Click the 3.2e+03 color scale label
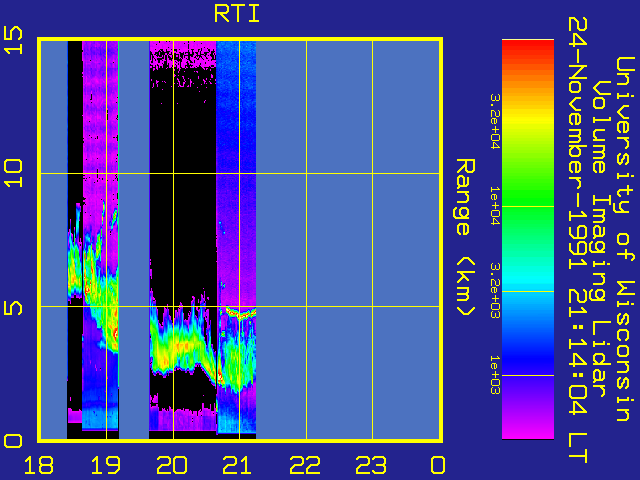Image resolution: width=640 pixels, height=480 pixels. point(495,290)
